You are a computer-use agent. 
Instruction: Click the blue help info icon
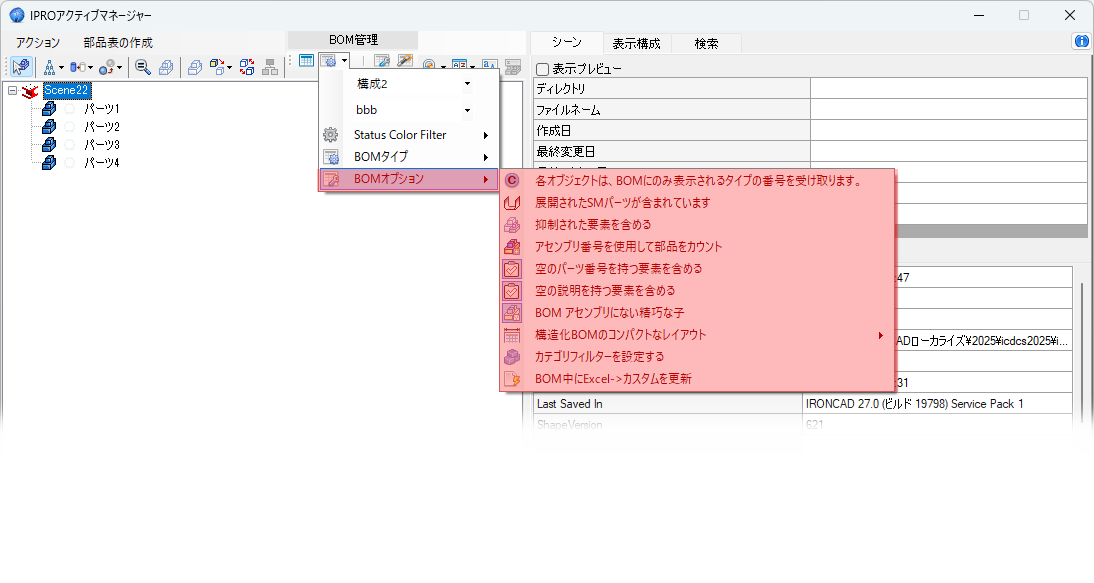[1081, 42]
